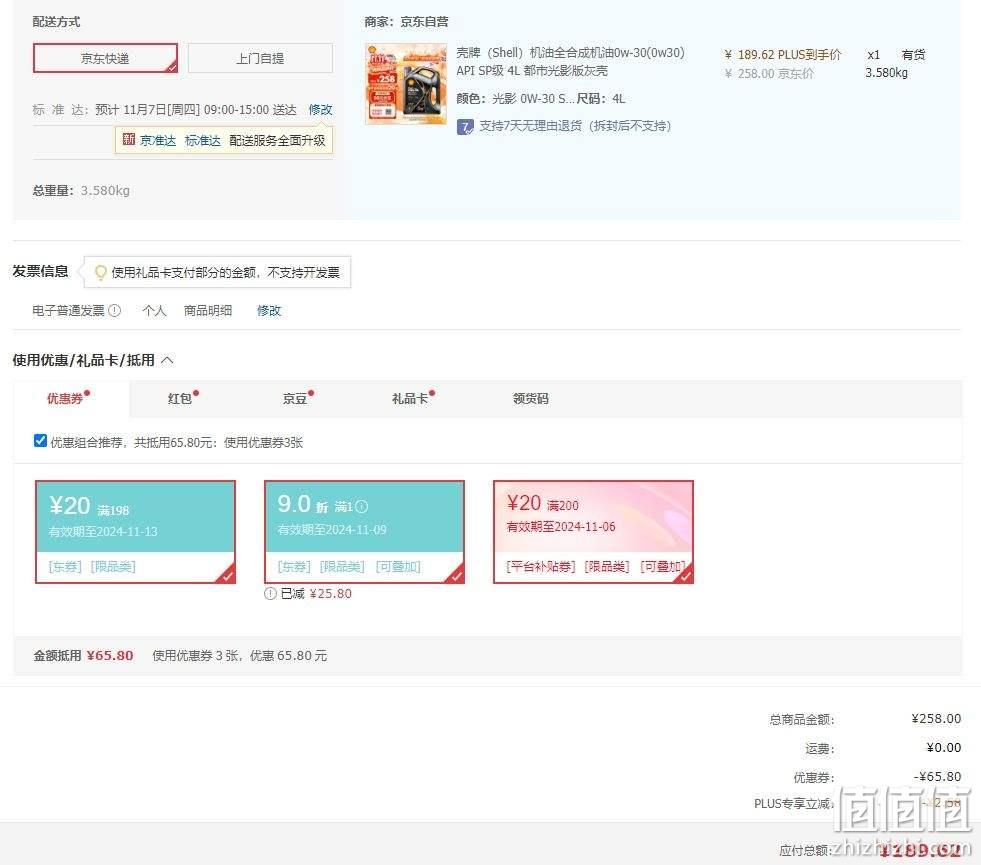Click 修改 for invoice information
This screenshot has width=981, height=865.
[269, 310]
